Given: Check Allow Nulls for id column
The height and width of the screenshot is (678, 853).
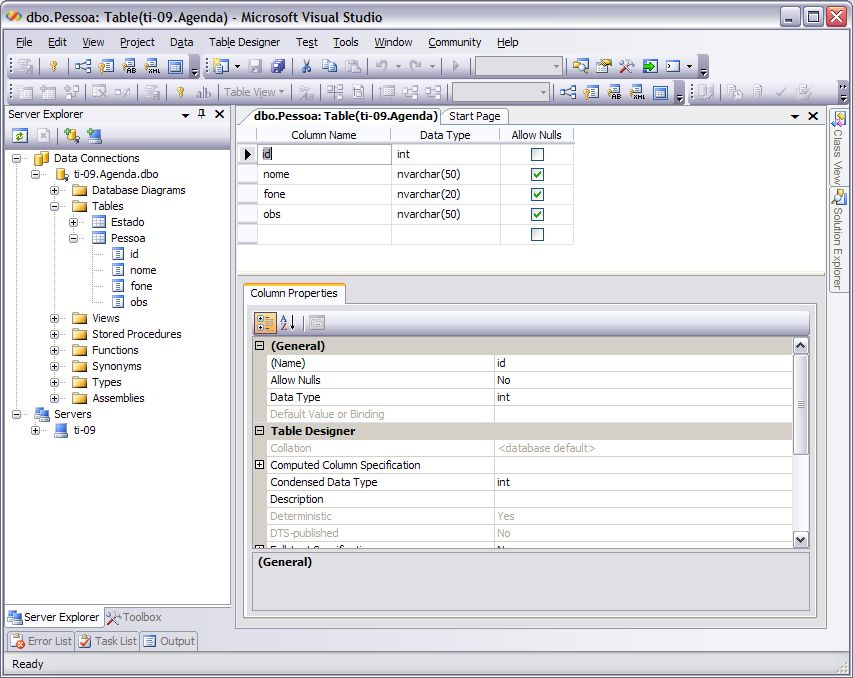Looking at the screenshot, I should (537, 154).
